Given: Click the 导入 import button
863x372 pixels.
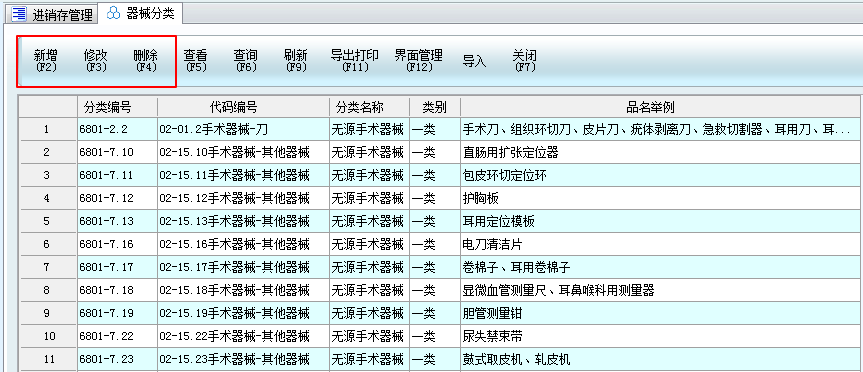Looking at the screenshot, I should [x=474, y=61].
